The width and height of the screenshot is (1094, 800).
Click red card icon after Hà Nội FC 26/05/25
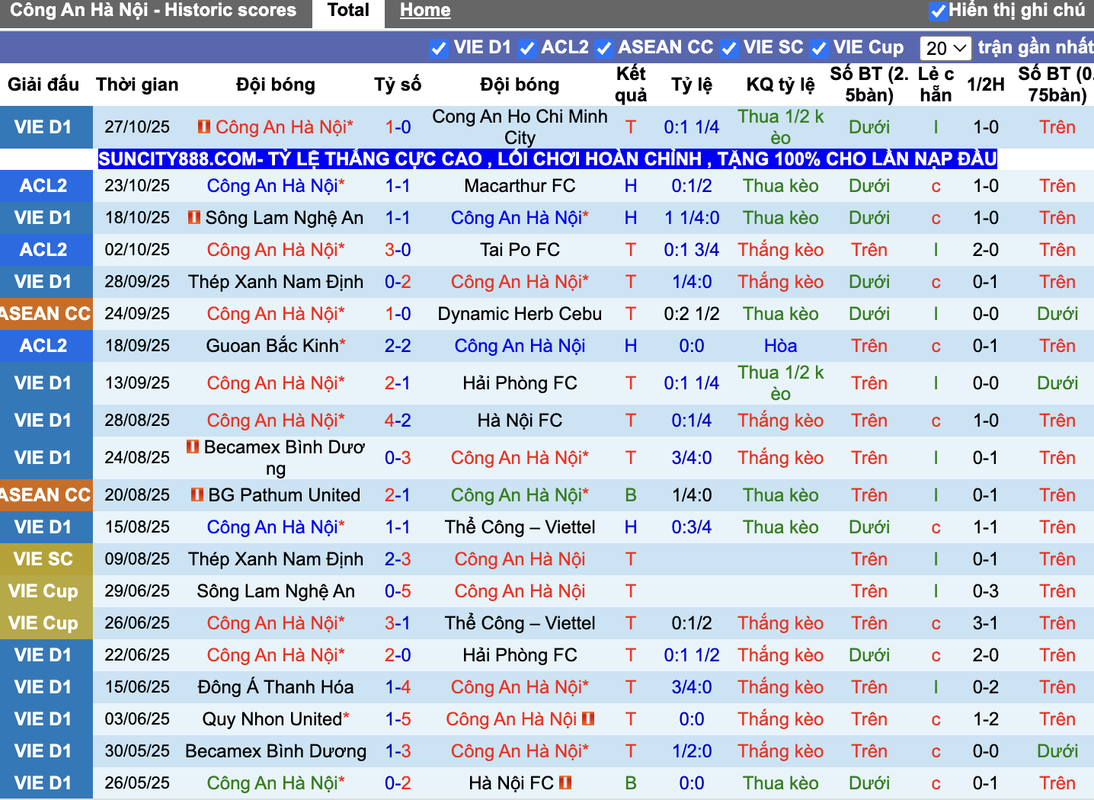click(x=565, y=783)
